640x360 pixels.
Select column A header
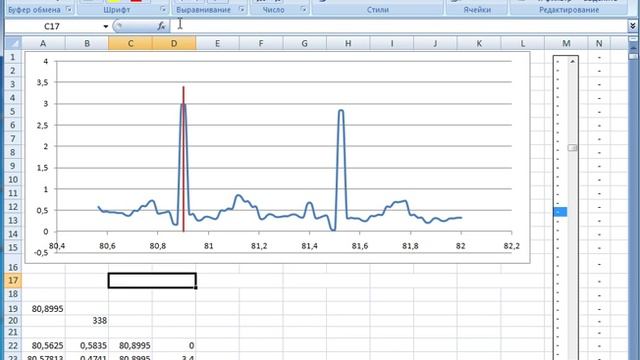43,43
